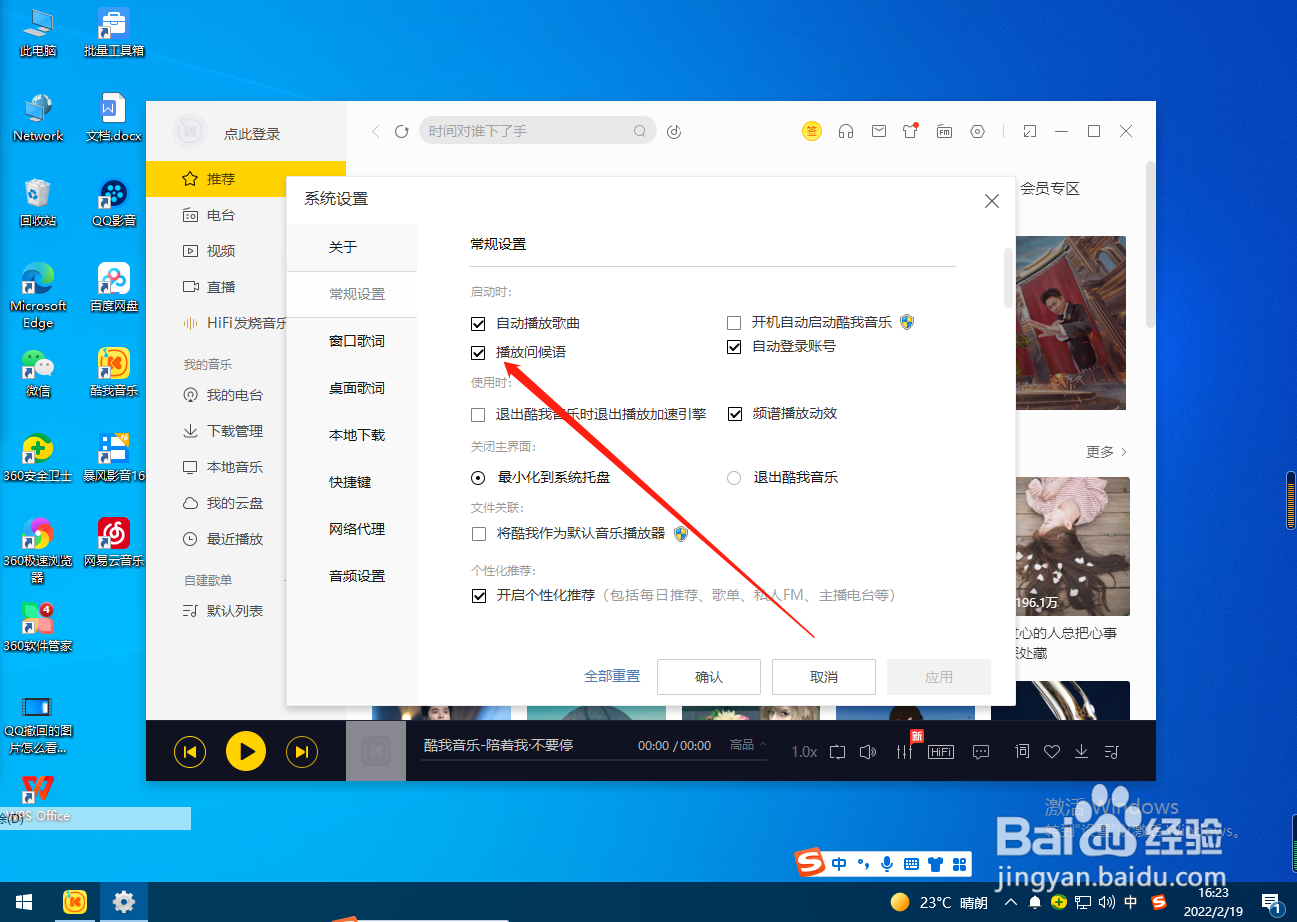The image size is (1297, 922).
Task: Click Kuwo music icon on taskbar
Action: (x=75, y=902)
